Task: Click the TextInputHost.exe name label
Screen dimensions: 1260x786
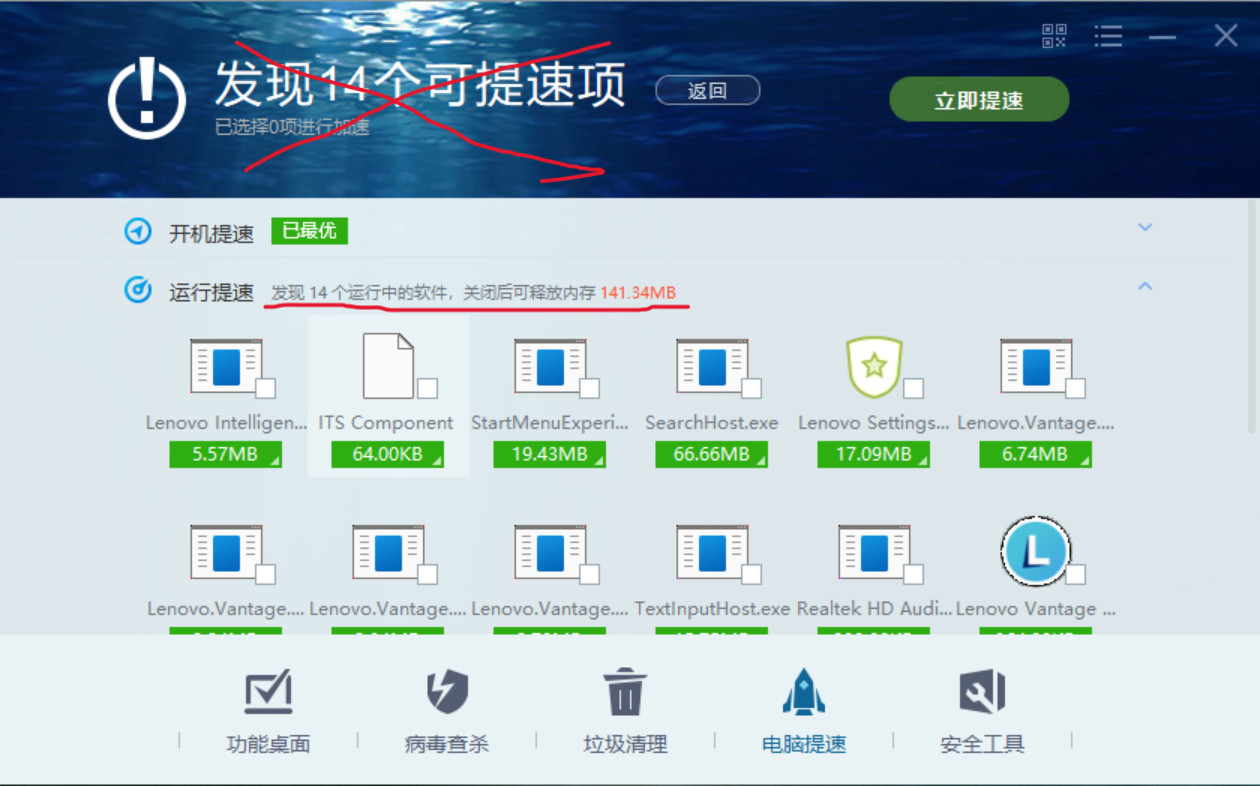Action: [712, 608]
